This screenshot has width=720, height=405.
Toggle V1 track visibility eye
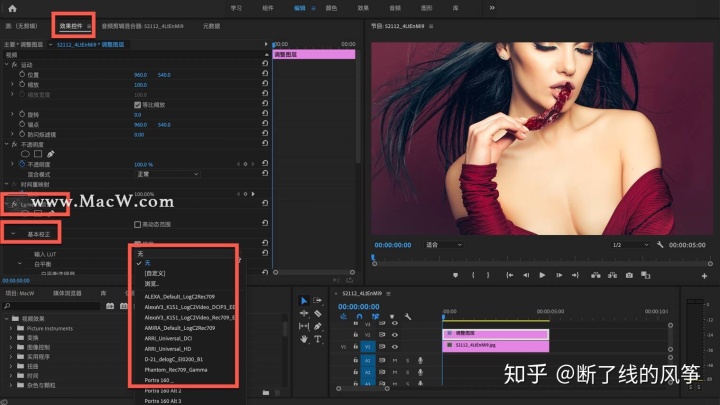coord(394,347)
